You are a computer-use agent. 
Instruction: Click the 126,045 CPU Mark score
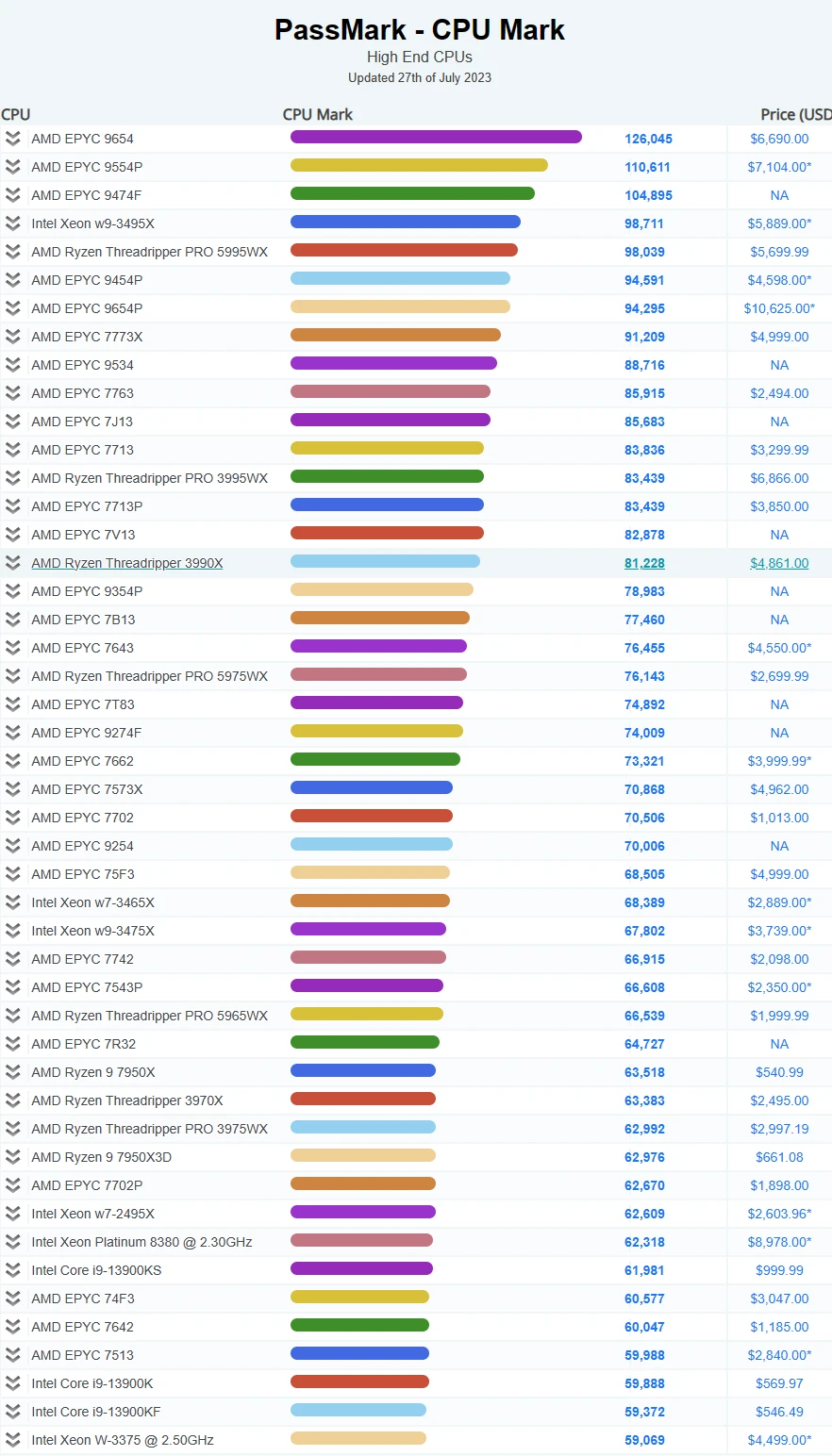pos(648,139)
